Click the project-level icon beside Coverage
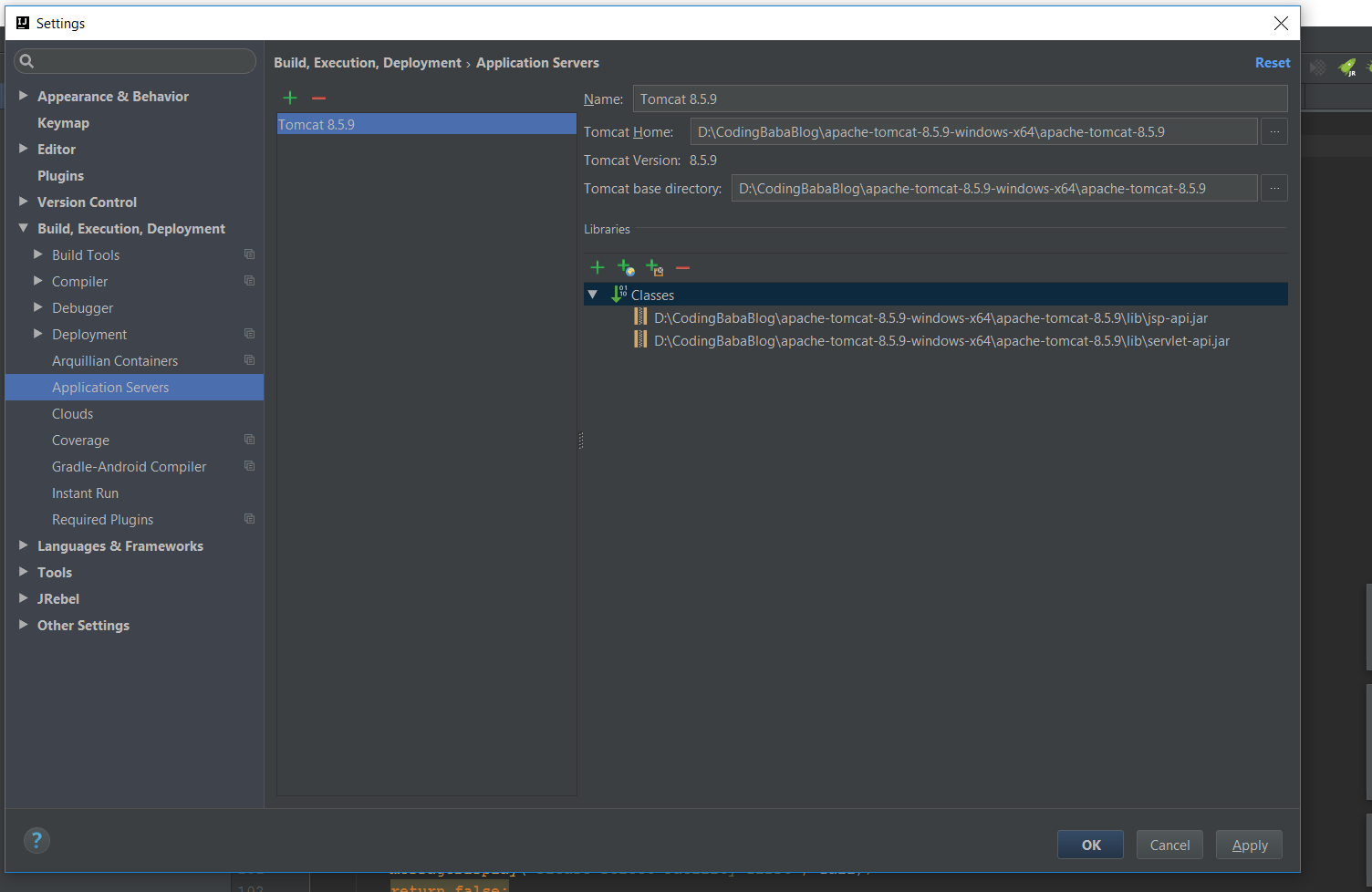This screenshot has height=892, width=1372. coord(249,440)
